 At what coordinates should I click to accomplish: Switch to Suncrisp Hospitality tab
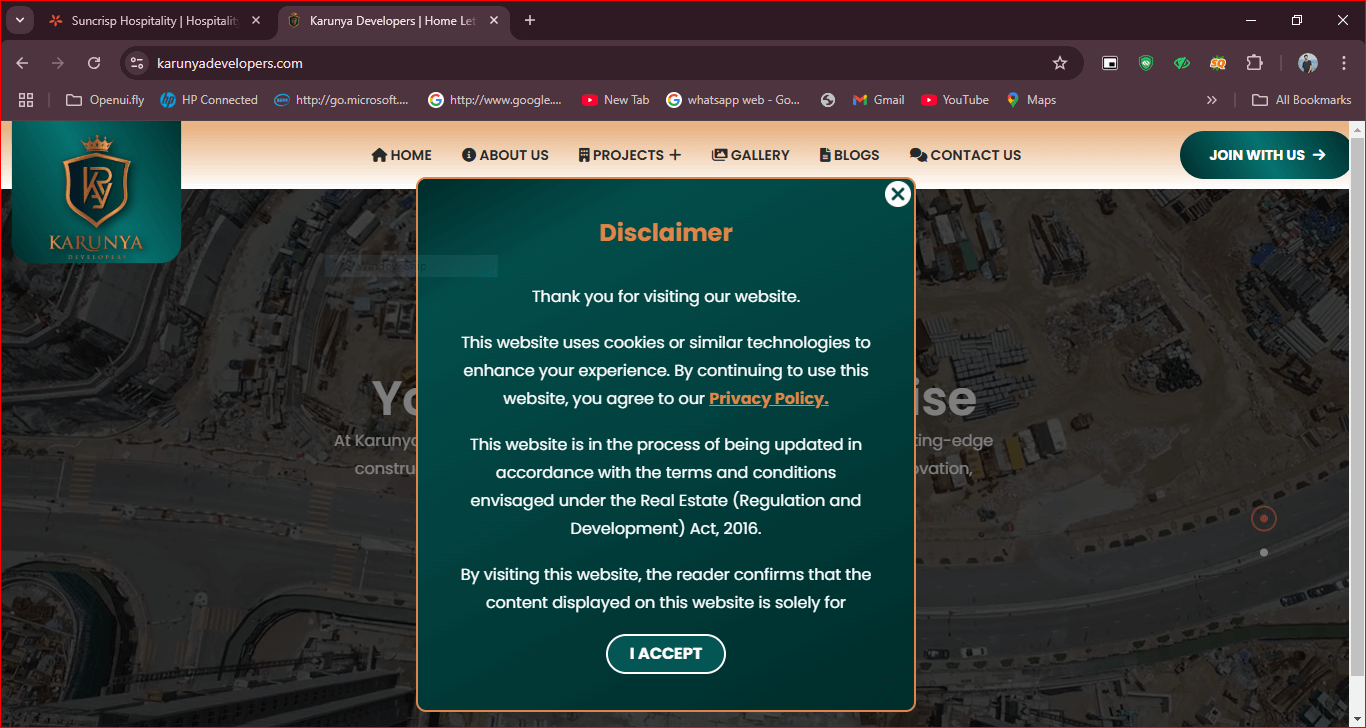pyautogui.click(x=150, y=21)
